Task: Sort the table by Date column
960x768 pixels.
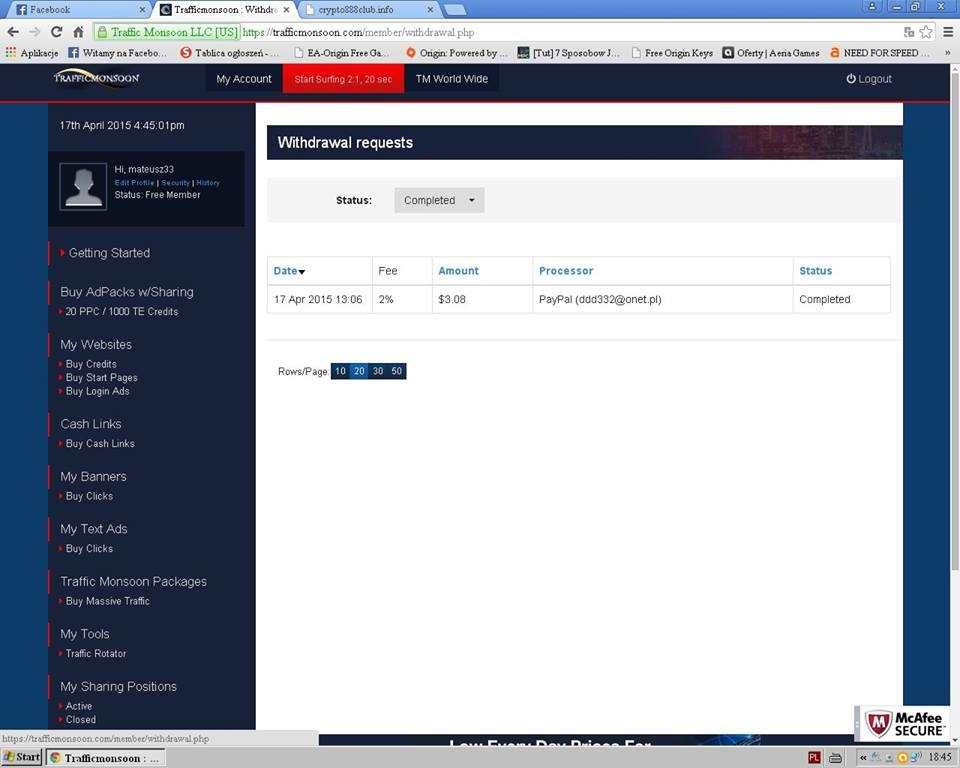Action: tap(289, 271)
